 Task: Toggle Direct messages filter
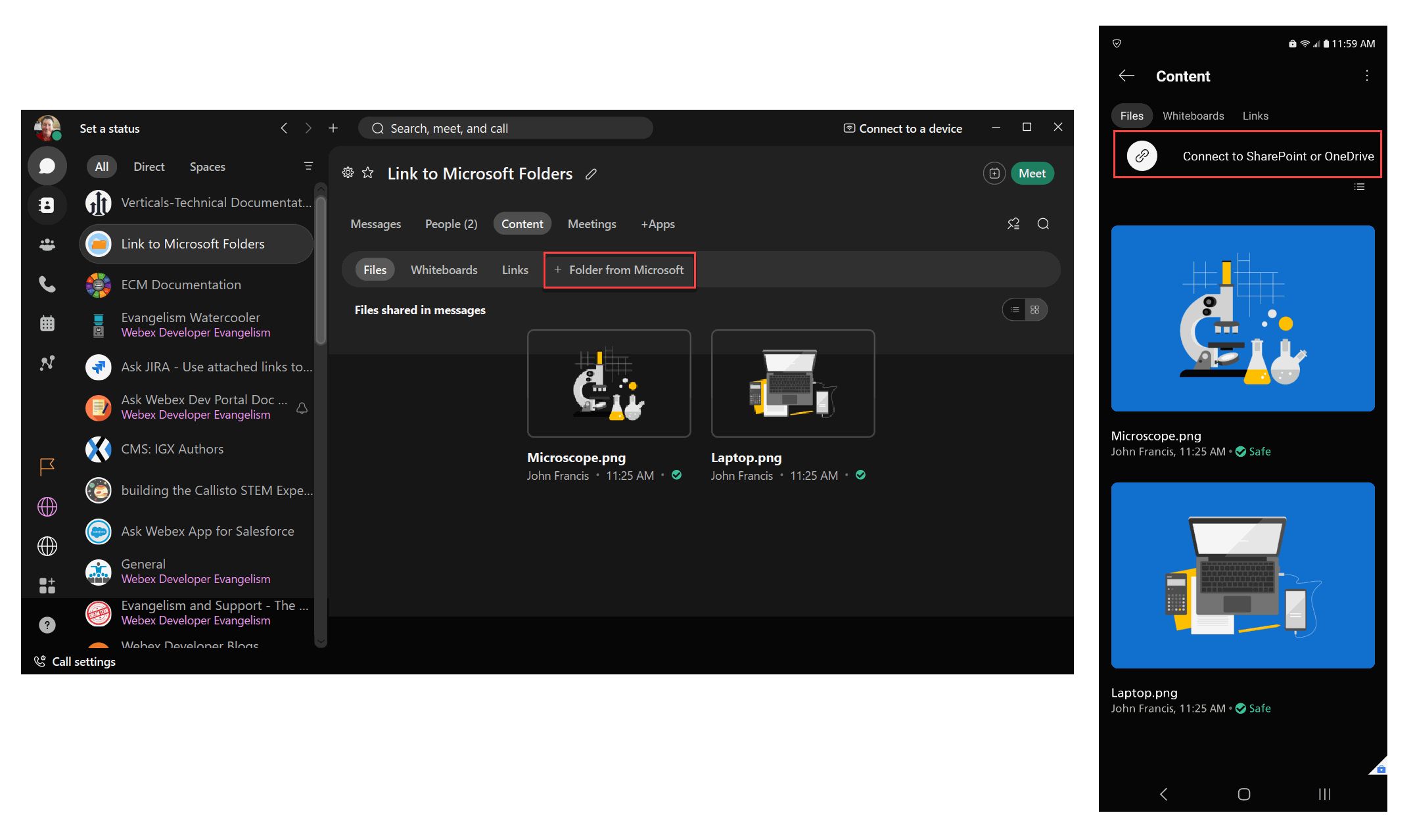click(149, 166)
